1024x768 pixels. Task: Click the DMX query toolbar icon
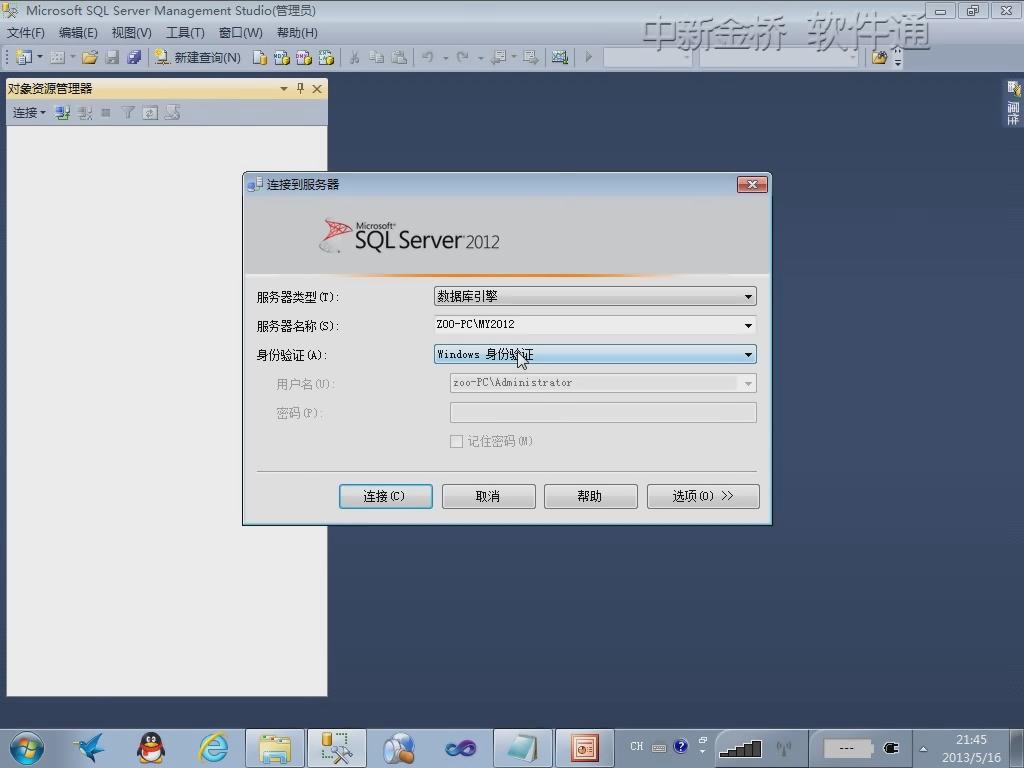click(x=304, y=57)
